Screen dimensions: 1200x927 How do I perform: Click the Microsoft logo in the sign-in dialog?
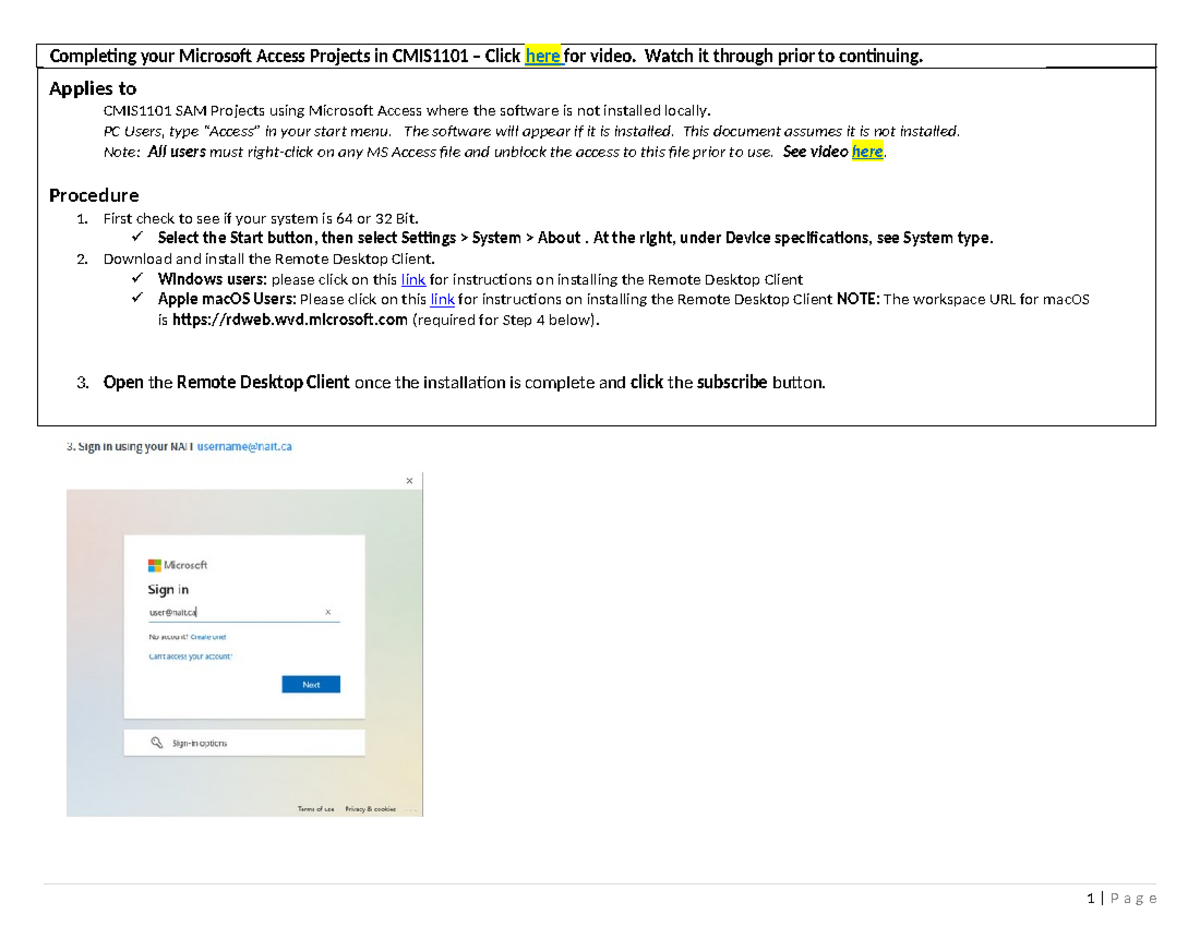[x=155, y=565]
